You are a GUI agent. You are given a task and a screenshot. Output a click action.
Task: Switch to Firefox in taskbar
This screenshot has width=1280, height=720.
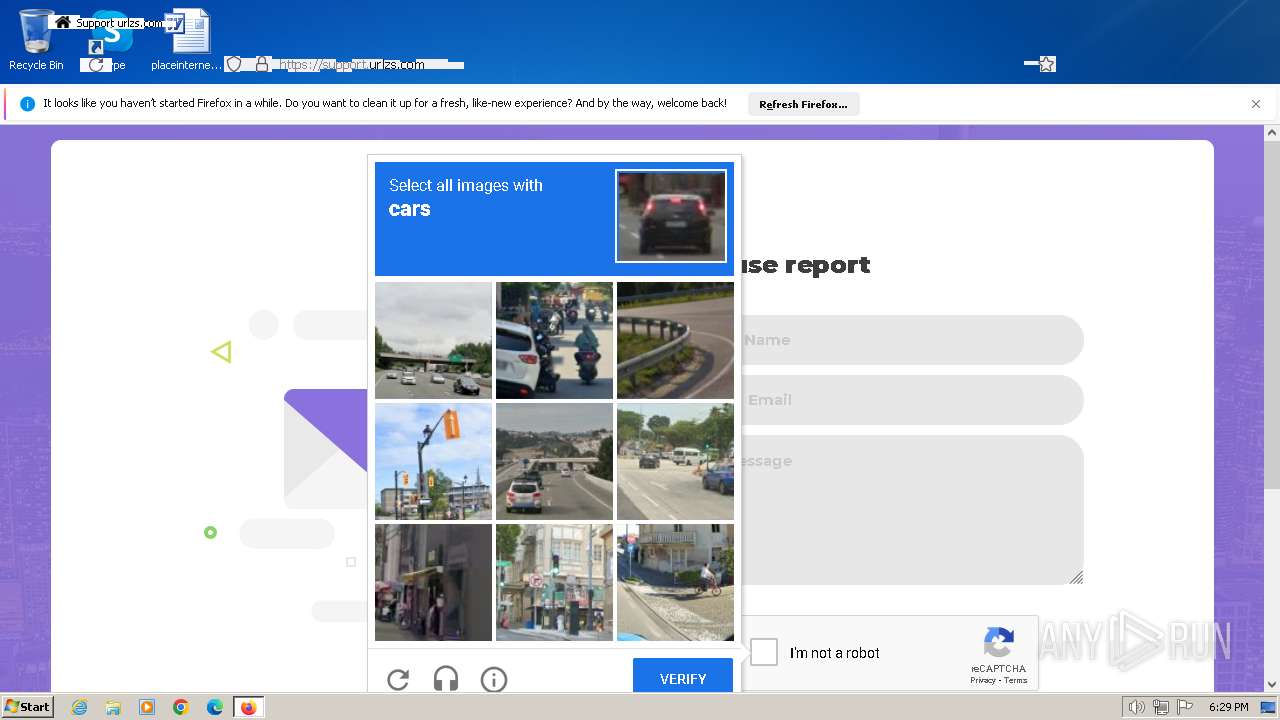click(248, 707)
